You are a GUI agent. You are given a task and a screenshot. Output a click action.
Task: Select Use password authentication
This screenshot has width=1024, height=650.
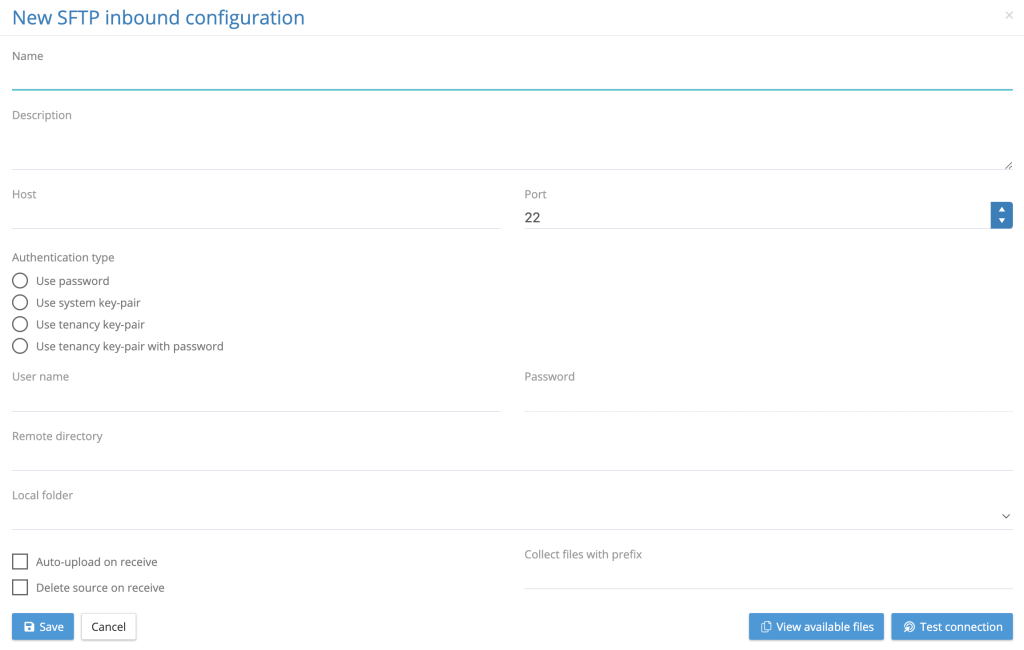point(20,281)
